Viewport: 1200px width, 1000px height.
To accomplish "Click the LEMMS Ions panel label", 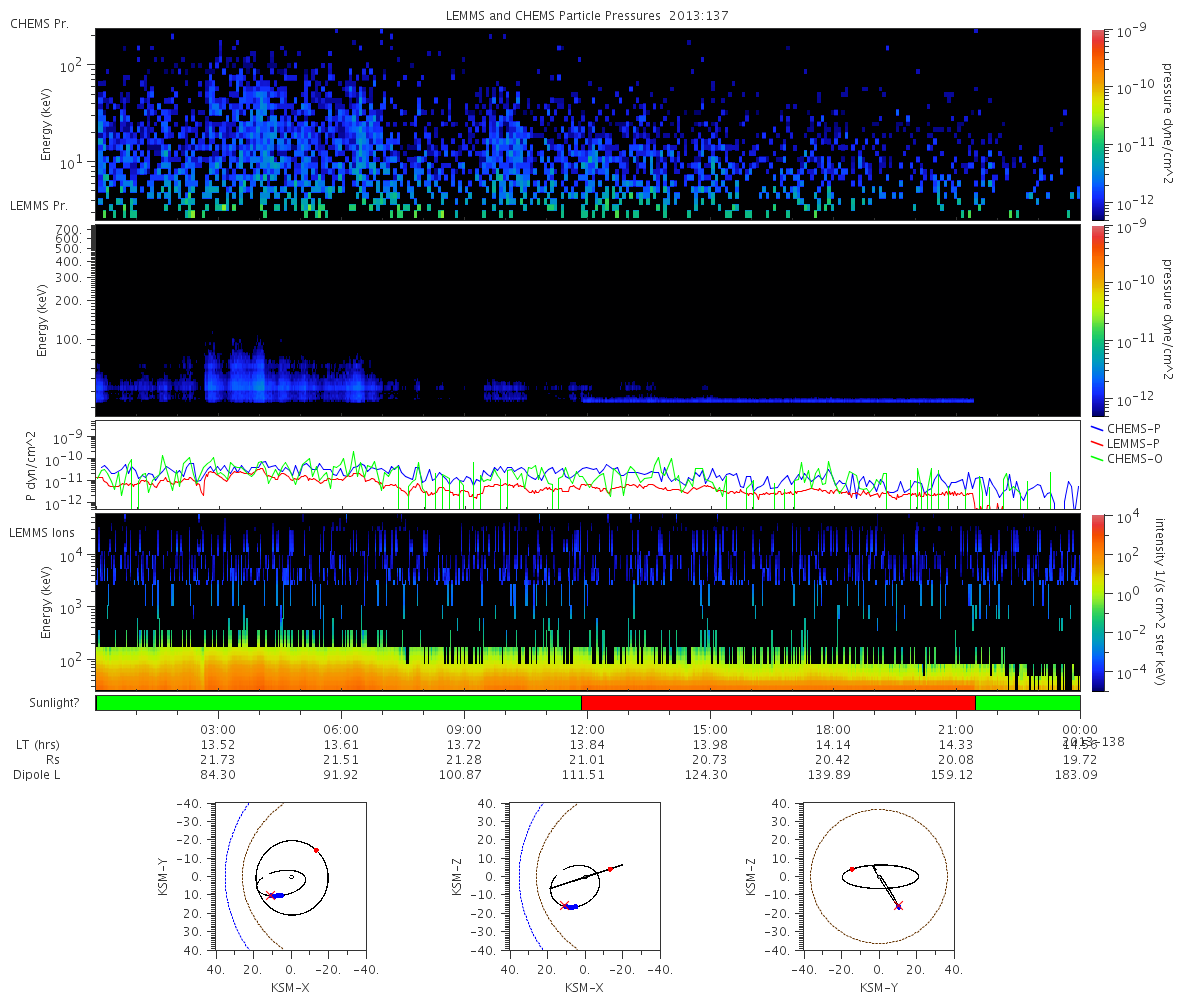I will coord(41,533).
